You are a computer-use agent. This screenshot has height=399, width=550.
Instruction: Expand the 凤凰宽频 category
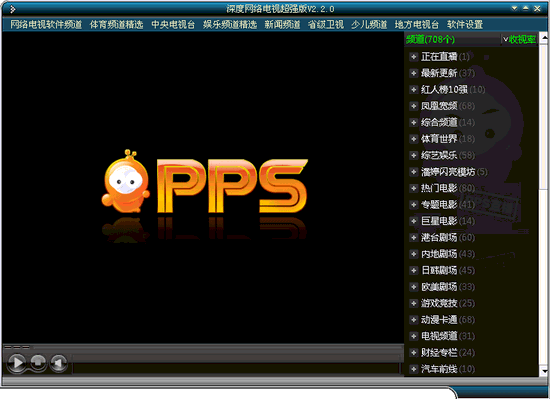click(x=414, y=106)
